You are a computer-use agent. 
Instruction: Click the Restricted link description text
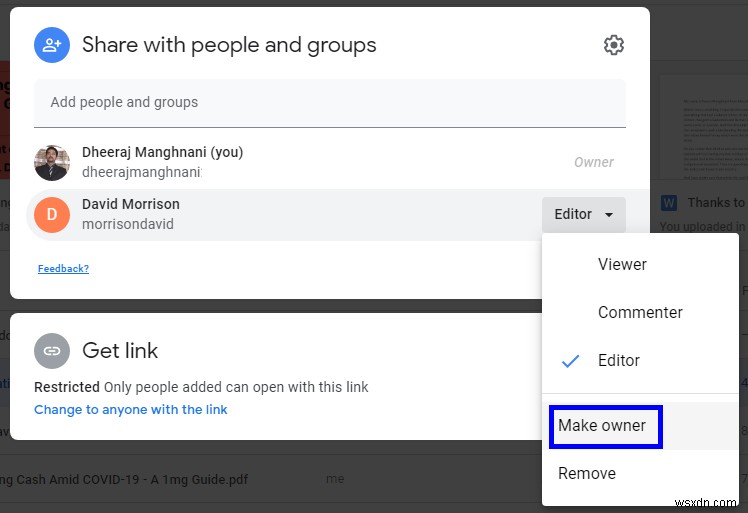pos(201,387)
